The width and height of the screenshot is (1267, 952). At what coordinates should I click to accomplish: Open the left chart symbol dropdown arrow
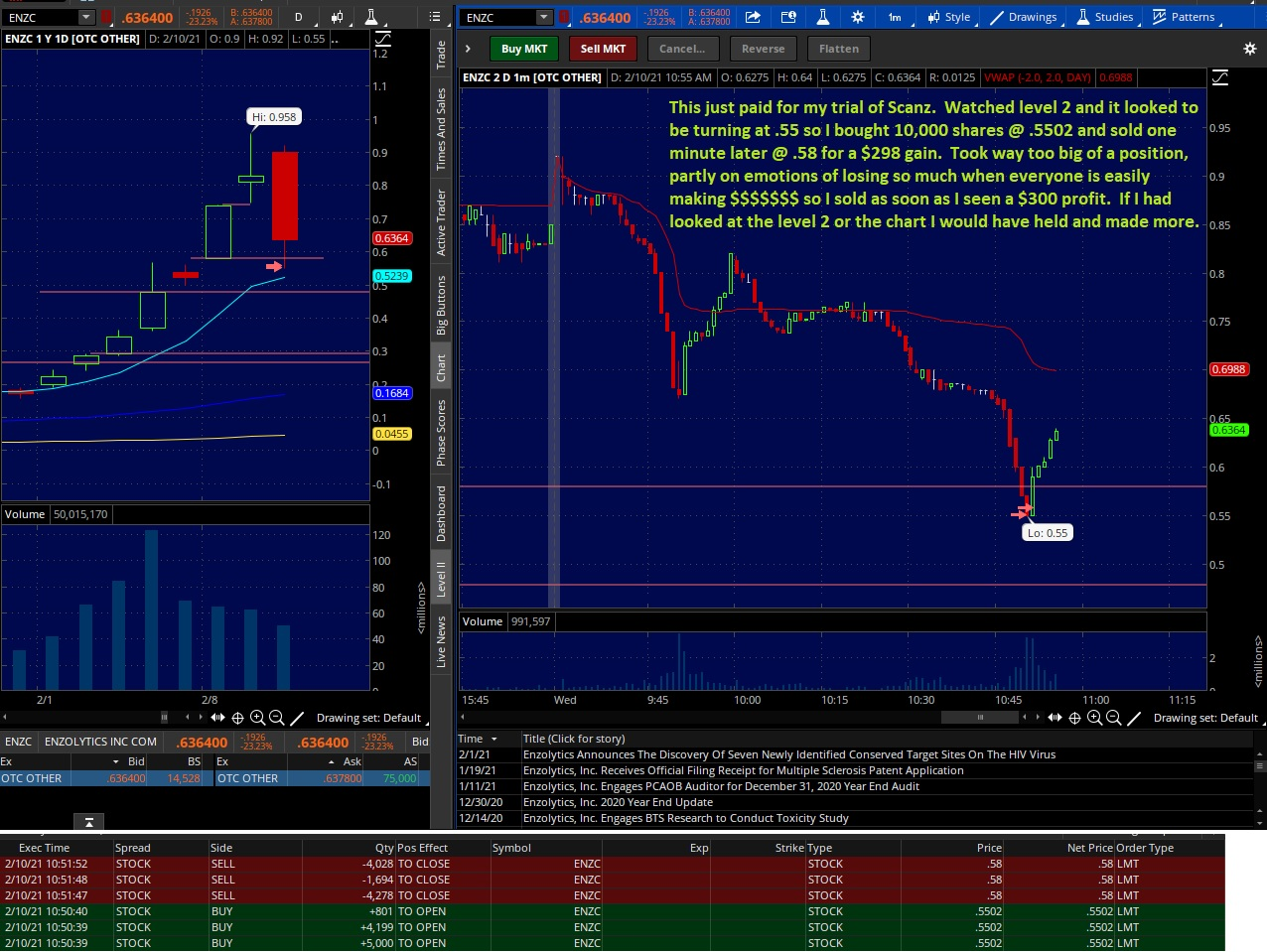point(86,17)
